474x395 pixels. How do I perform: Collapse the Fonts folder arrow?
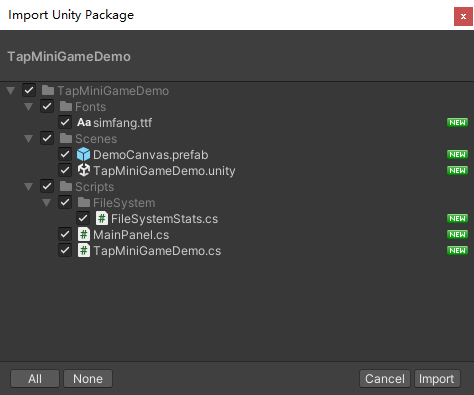(x=29, y=106)
